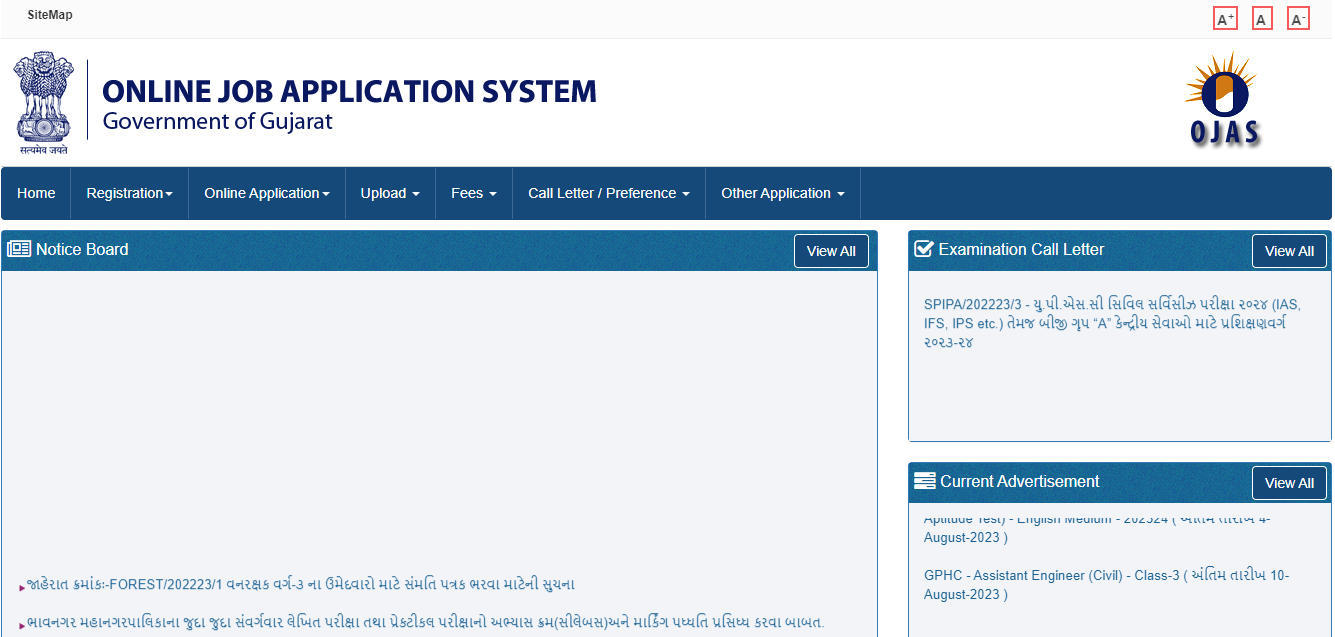This screenshot has width=1335, height=637.
Task: Click the Current Advertisement list icon
Action: (x=924, y=481)
